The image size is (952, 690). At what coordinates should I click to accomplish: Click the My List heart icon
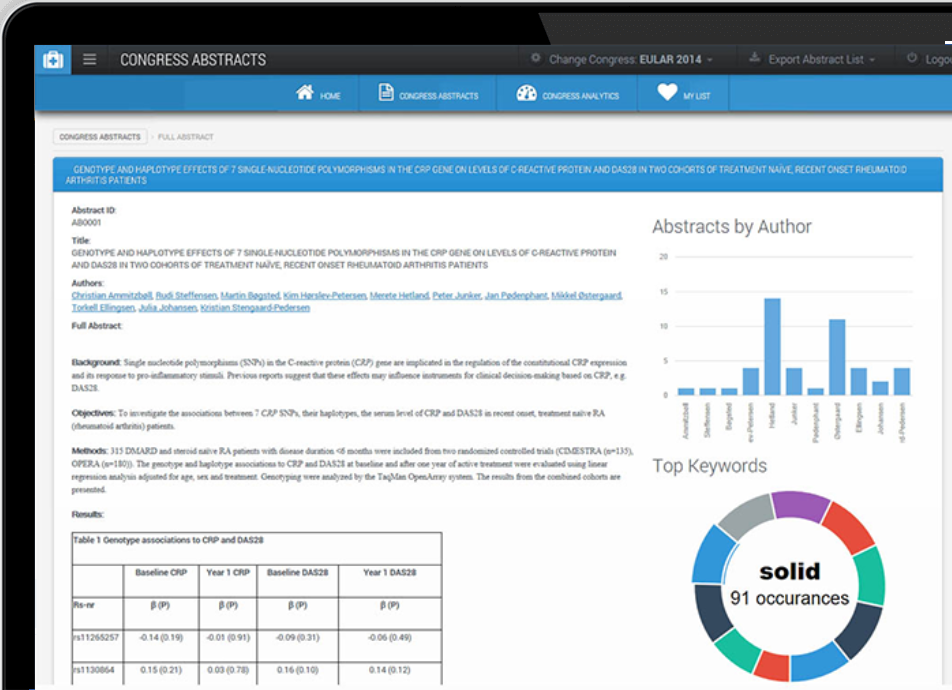pos(667,93)
